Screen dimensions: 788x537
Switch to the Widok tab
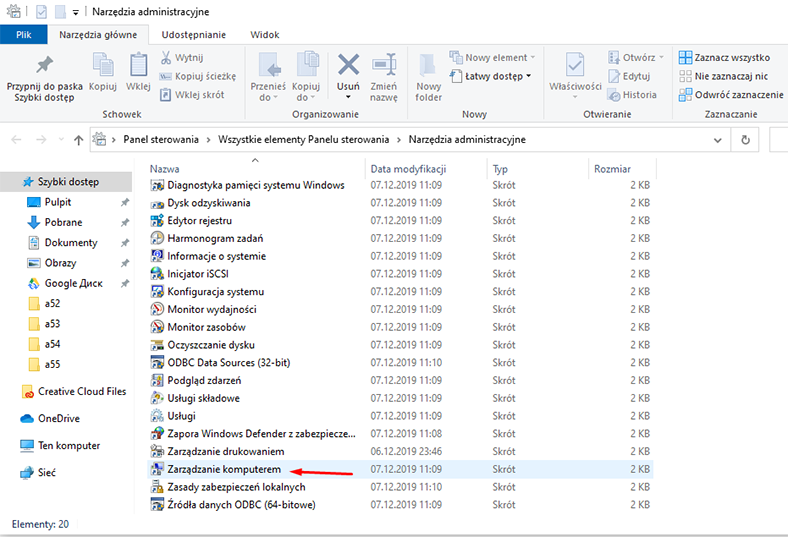click(x=265, y=35)
